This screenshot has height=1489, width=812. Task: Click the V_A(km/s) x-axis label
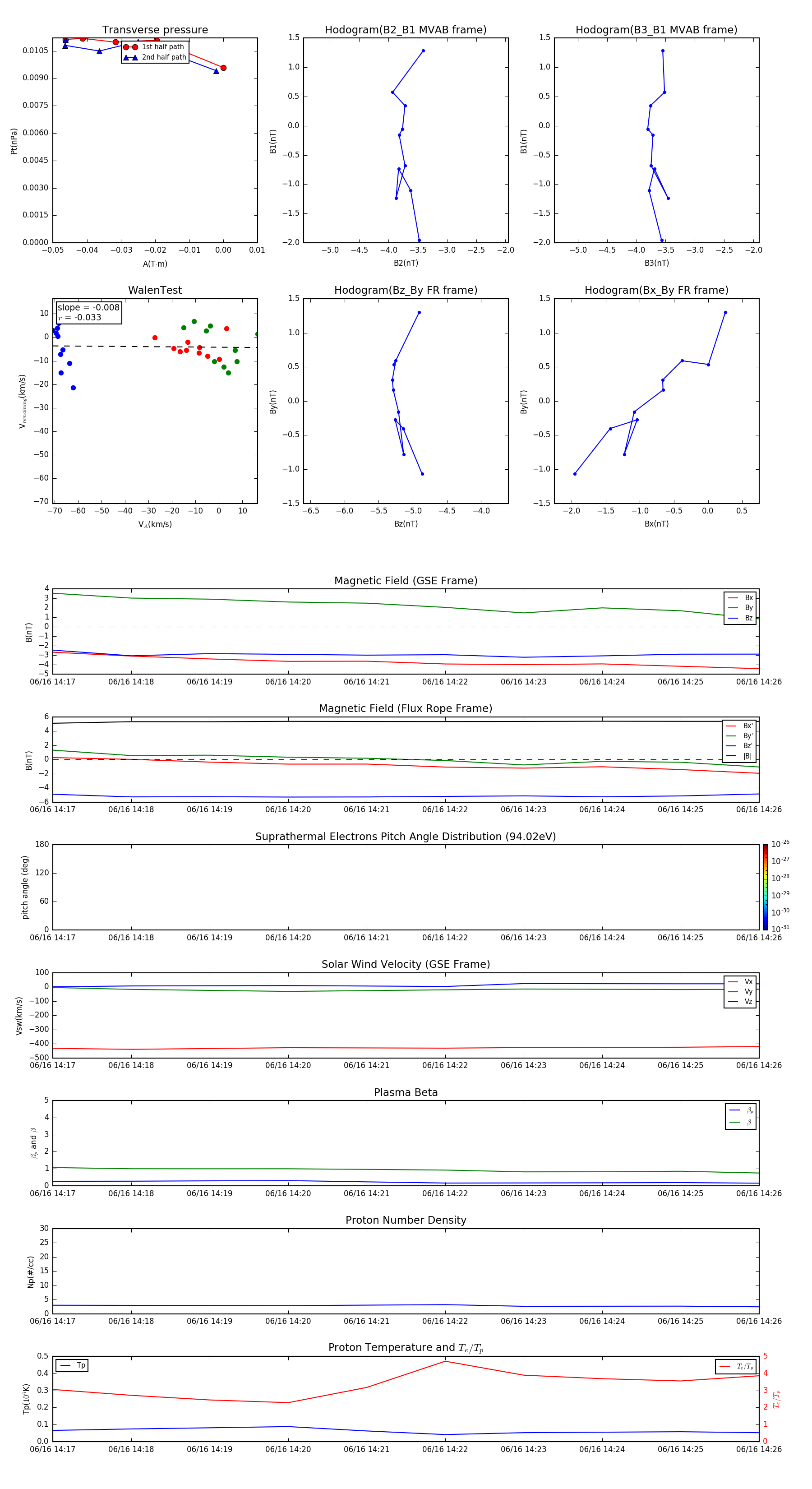(155, 525)
